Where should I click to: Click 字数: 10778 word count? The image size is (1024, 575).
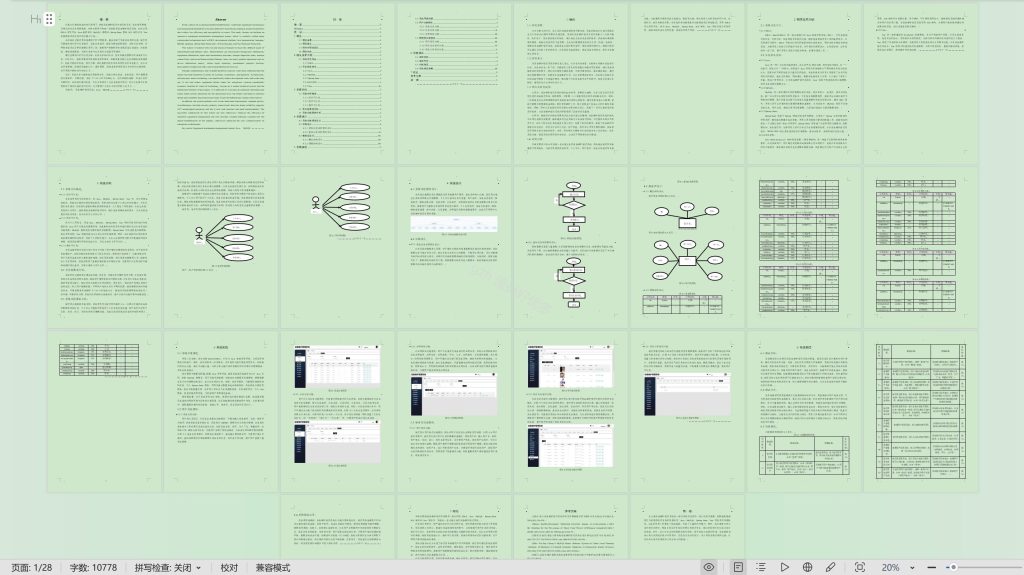[x=93, y=567]
